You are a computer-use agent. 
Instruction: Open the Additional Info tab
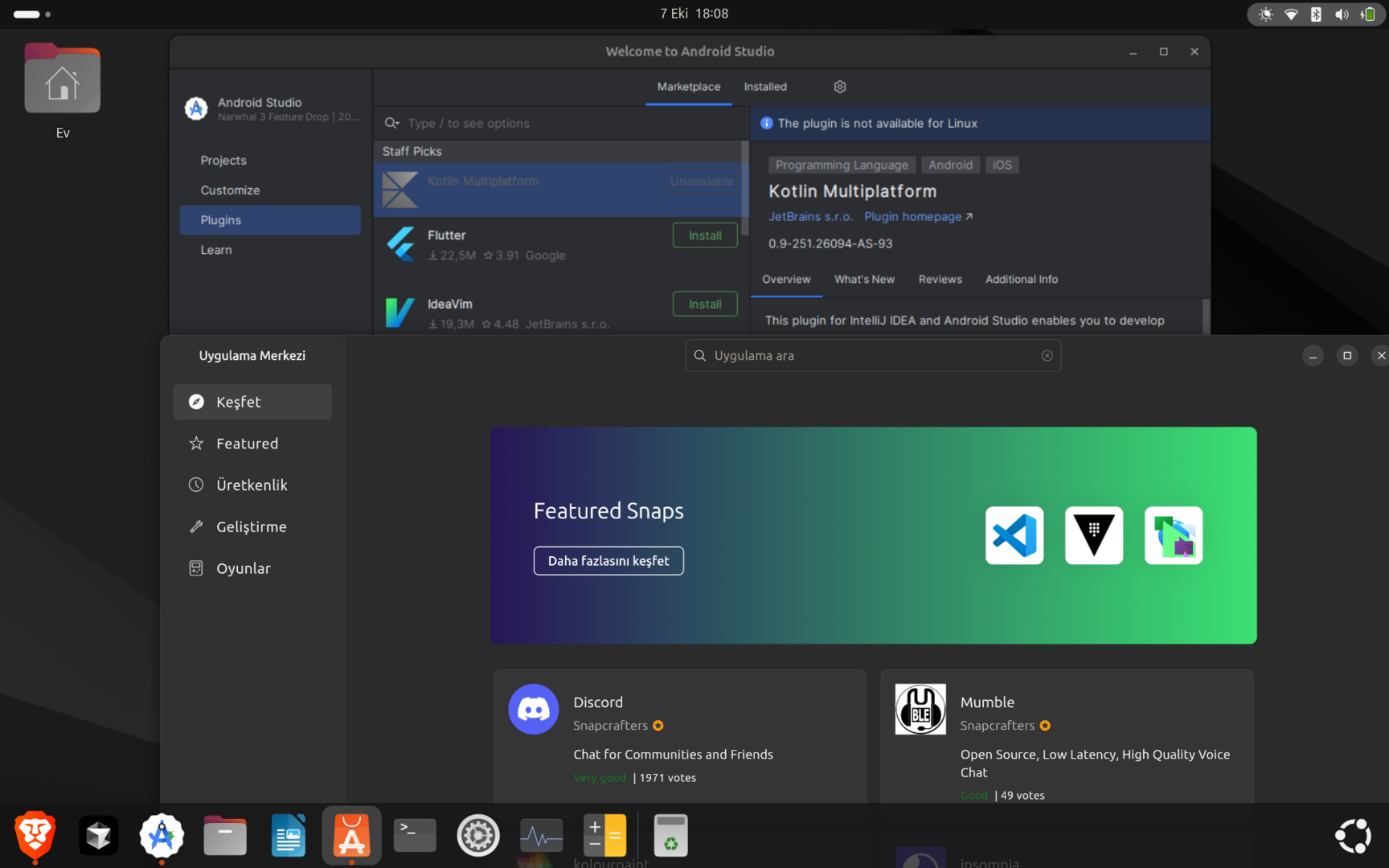coord(1022,280)
